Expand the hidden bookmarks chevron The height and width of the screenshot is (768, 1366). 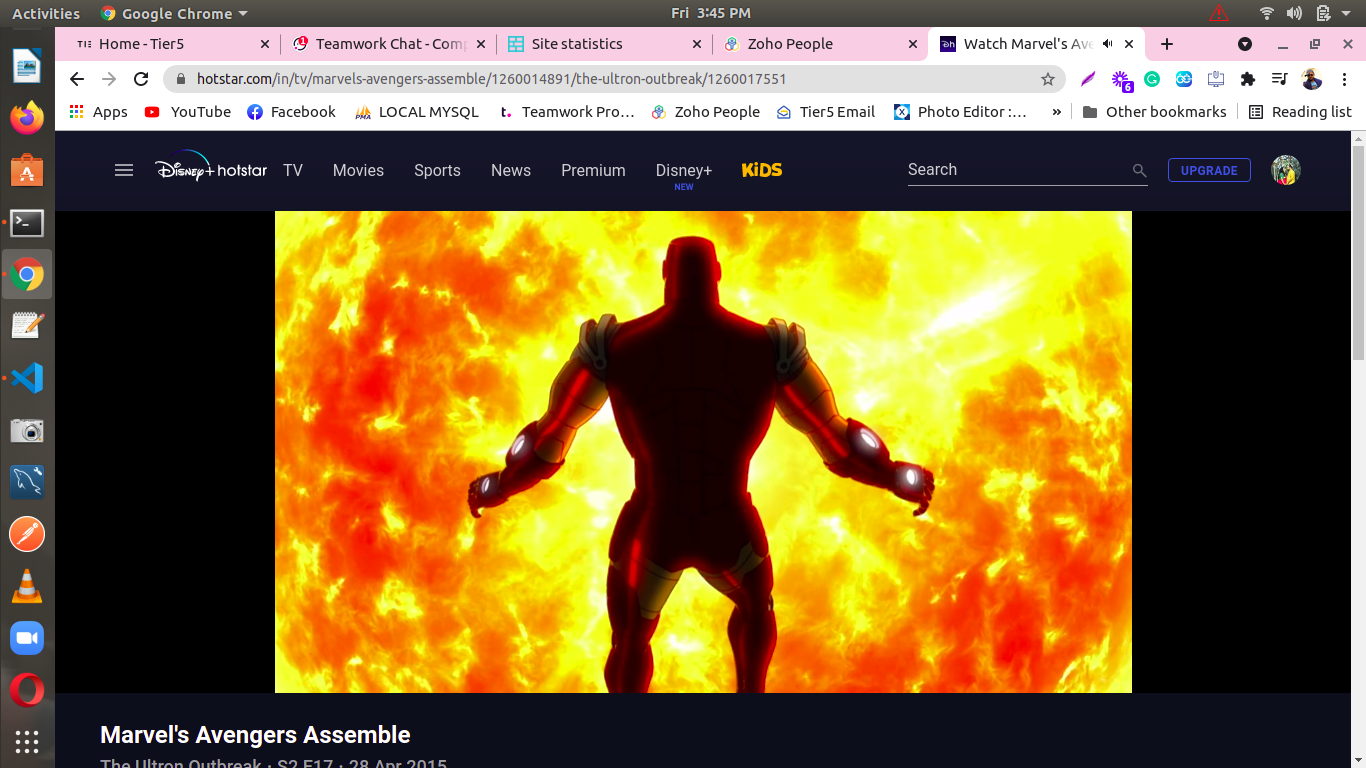pos(1056,112)
